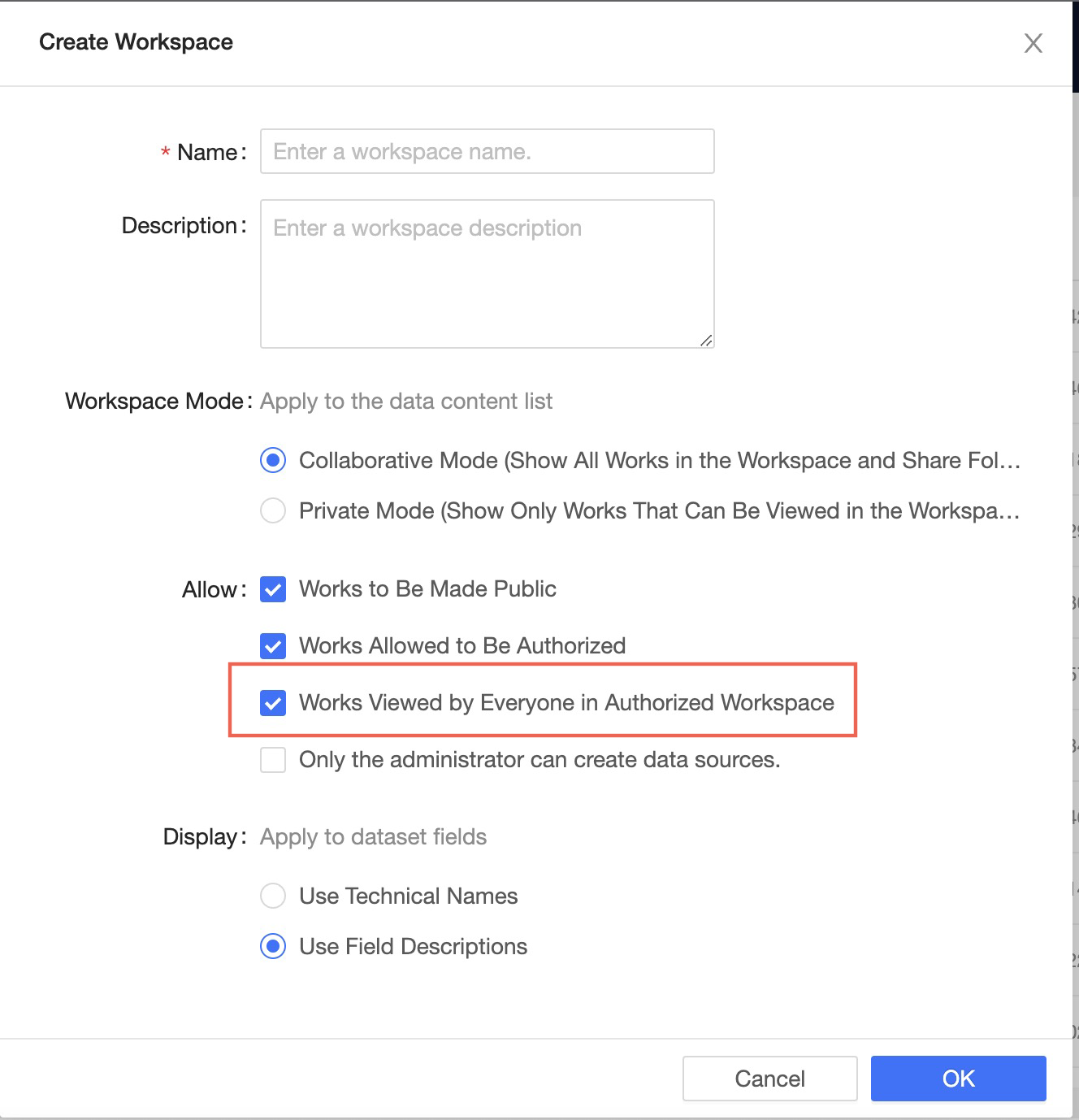Image resolution: width=1079 pixels, height=1120 pixels.
Task: Click inside the workspace name field
Action: [486, 151]
